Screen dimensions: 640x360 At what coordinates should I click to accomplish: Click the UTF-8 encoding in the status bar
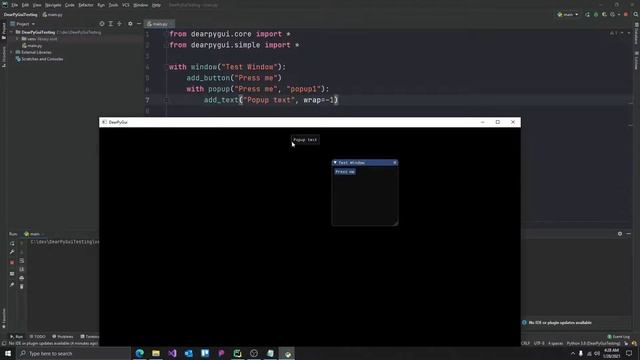(x=539, y=344)
